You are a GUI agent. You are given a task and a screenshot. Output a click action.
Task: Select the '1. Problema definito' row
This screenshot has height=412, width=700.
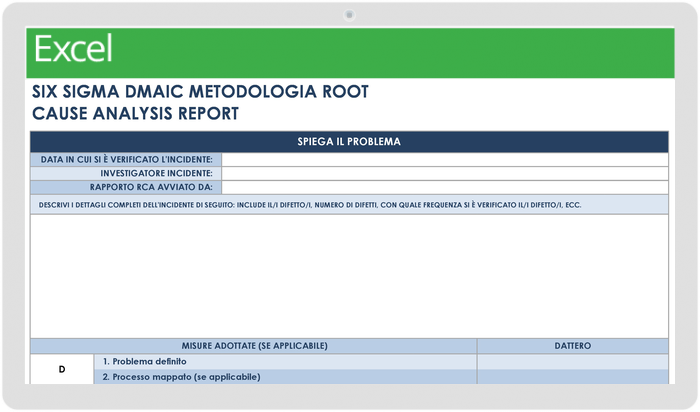click(285, 362)
